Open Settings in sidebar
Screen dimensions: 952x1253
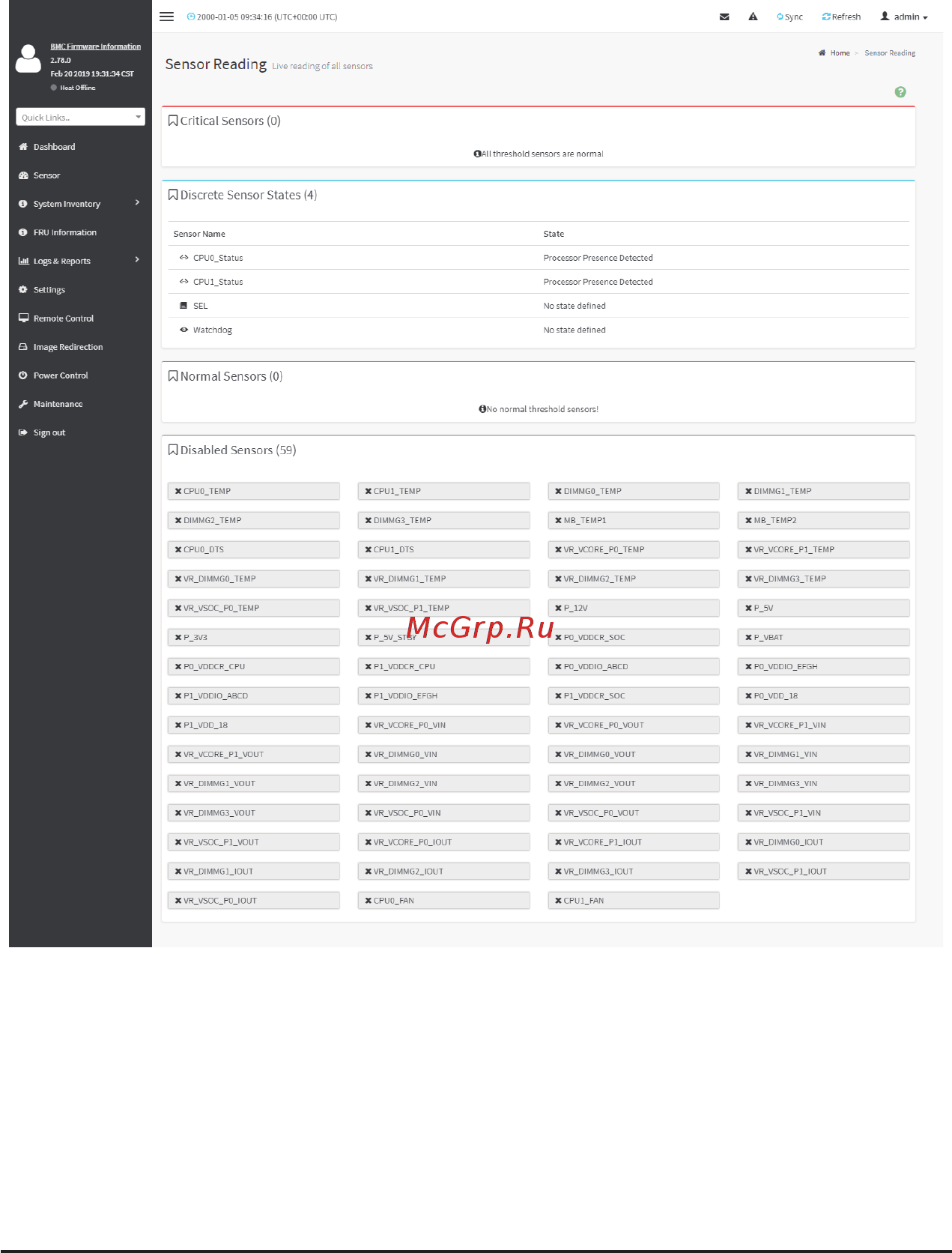pos(49,290)
